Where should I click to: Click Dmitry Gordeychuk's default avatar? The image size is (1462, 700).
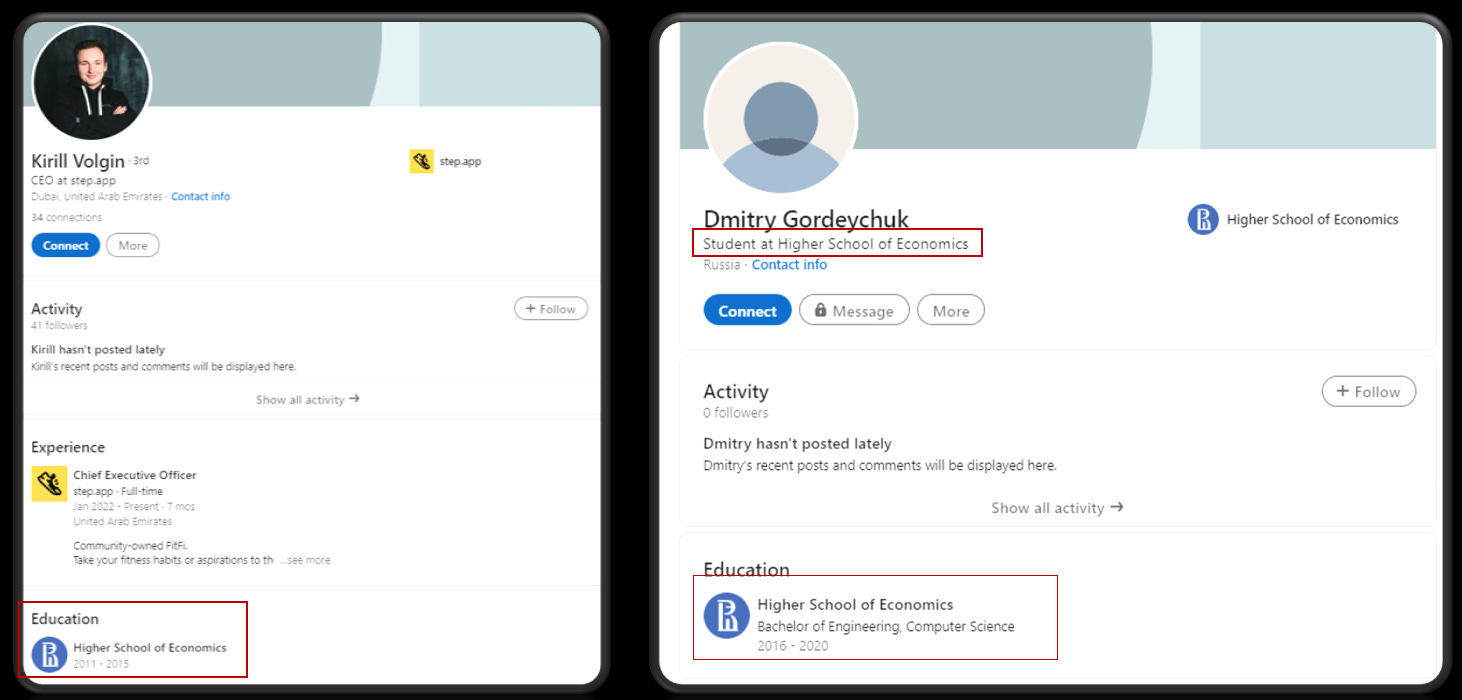pos(781,118)
